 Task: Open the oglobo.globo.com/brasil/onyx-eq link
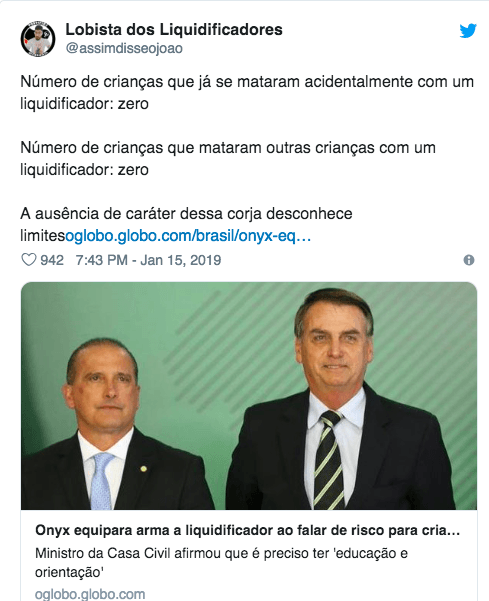tap(188, 236)
